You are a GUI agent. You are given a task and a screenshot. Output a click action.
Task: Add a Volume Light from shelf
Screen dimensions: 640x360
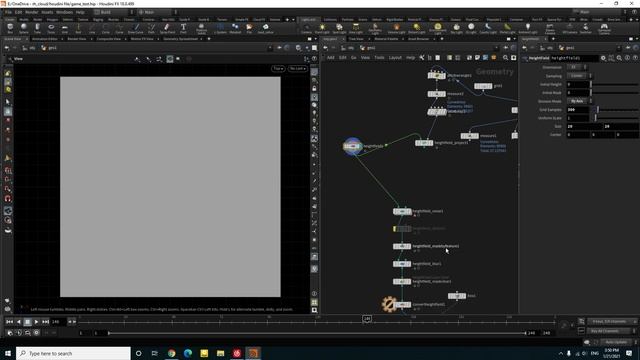pyautogui.click(x=396, y=28)
